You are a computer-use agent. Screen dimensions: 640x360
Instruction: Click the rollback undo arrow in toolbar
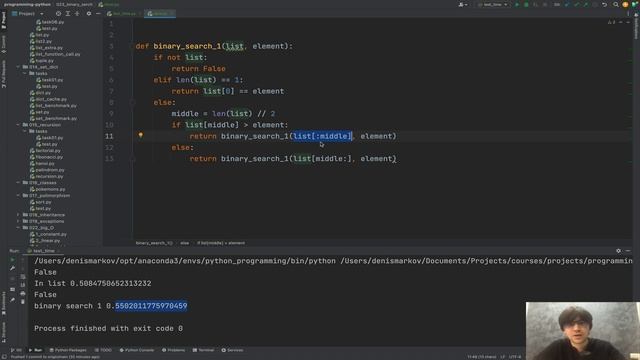[x=604, y=4]
